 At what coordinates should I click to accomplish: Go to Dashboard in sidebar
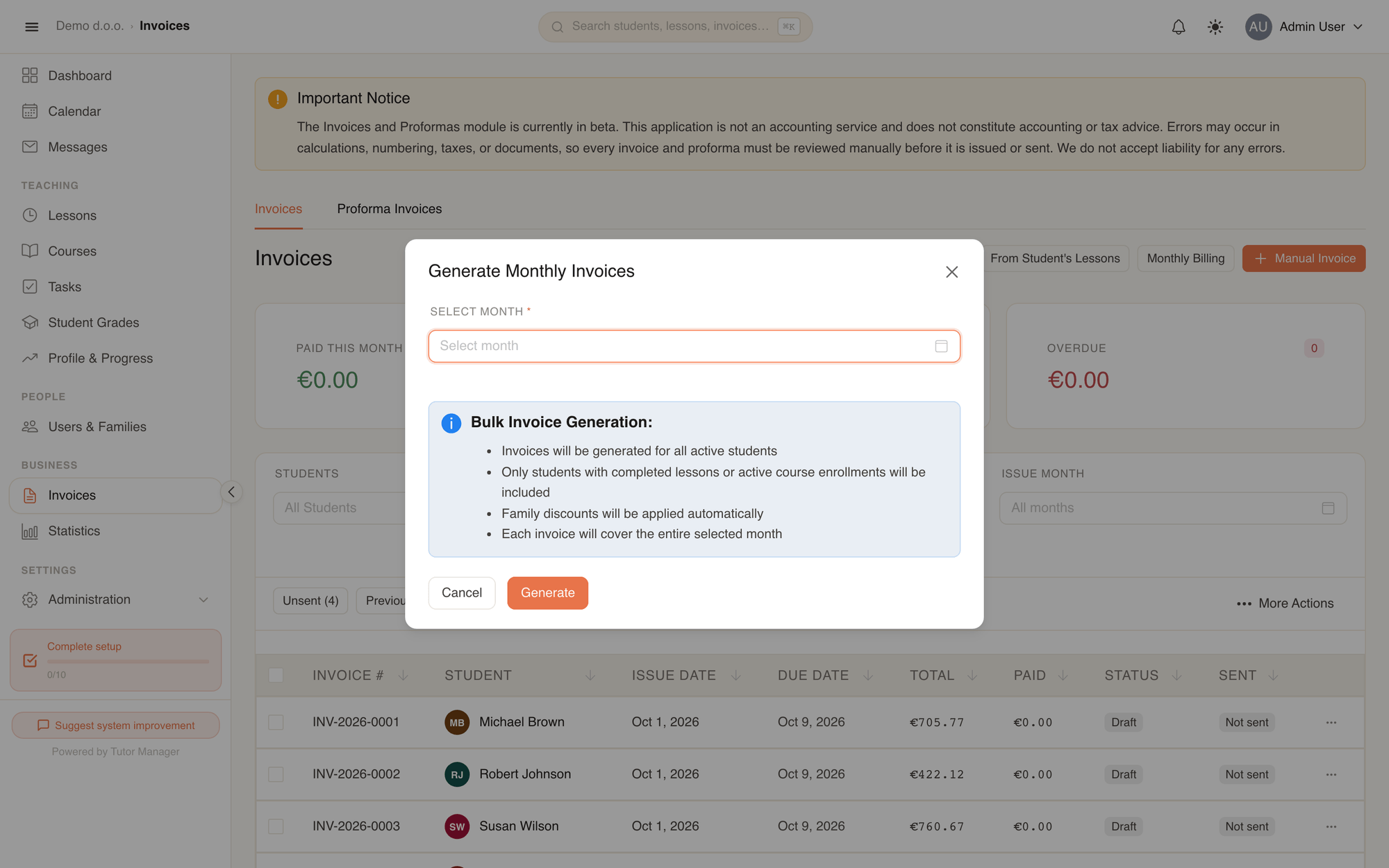pyautogui.click(x=115, y=76)
